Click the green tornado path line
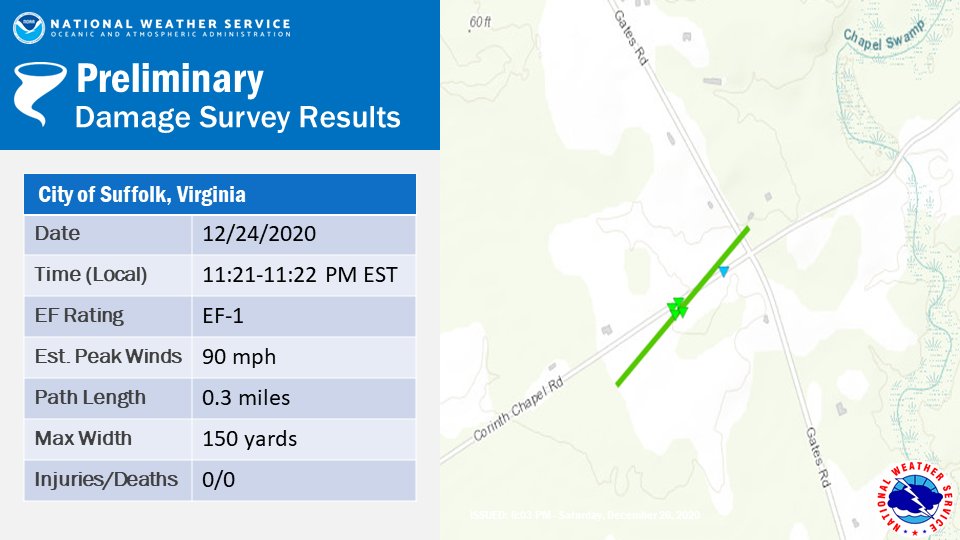 click(682, 306)
